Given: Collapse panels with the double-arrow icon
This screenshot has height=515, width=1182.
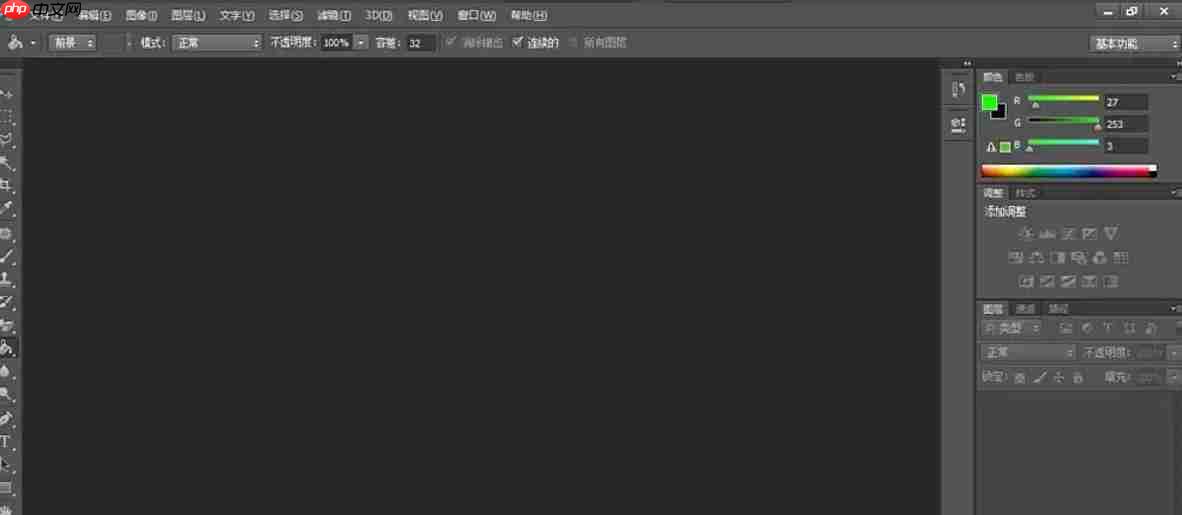Looking at the screenshot, I should (967, 64).
